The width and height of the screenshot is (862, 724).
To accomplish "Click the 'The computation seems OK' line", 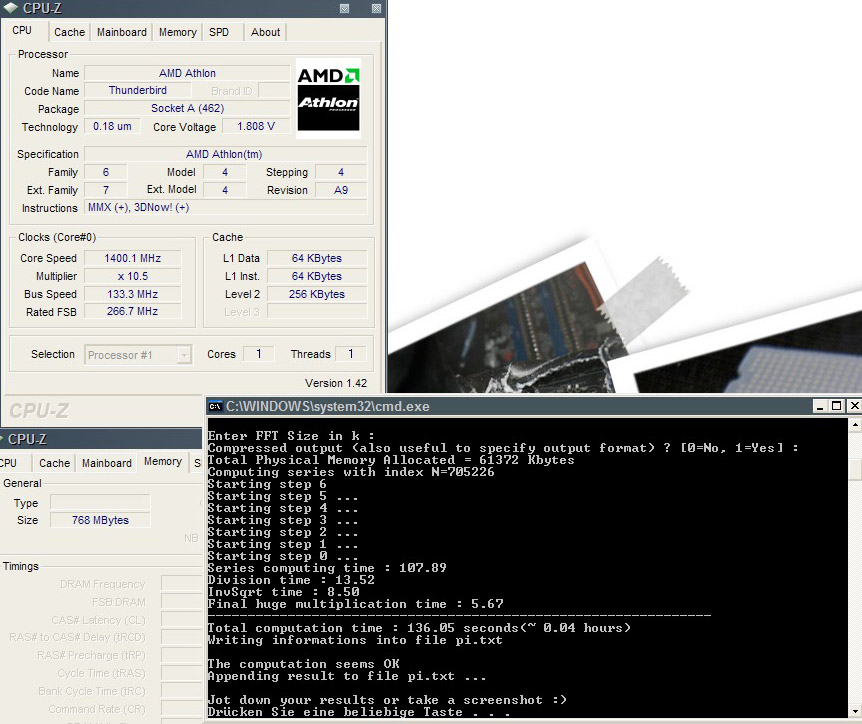I will 303,664.
